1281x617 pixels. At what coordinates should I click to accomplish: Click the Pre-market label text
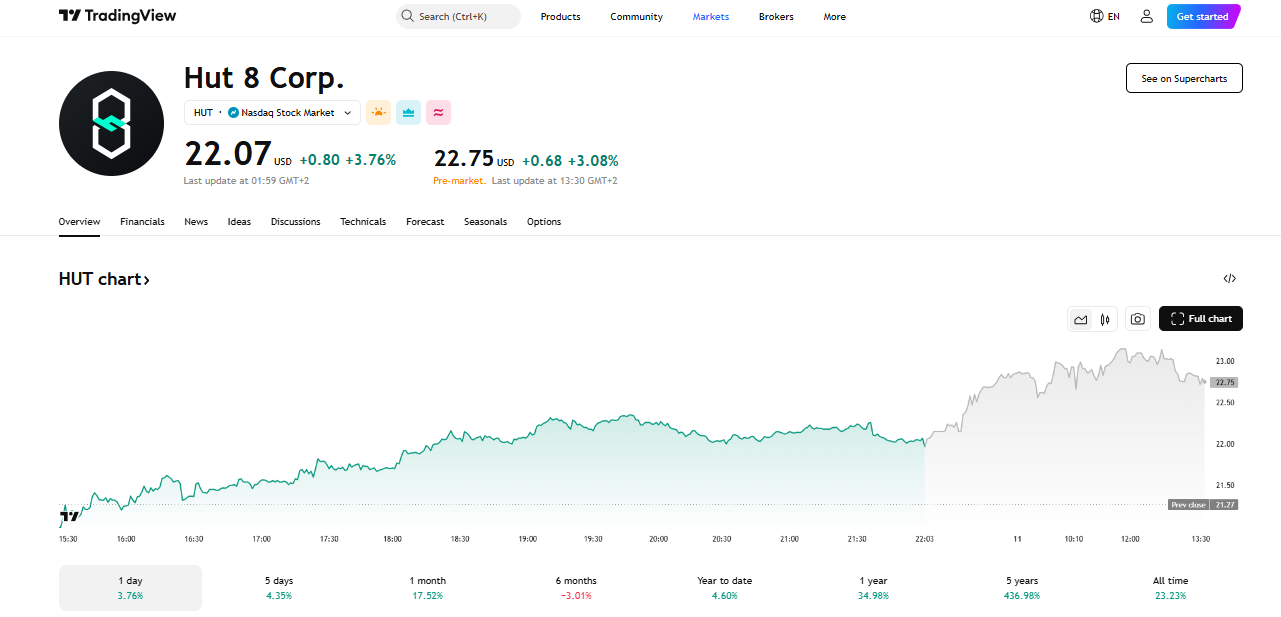click(x=459, y=181)
